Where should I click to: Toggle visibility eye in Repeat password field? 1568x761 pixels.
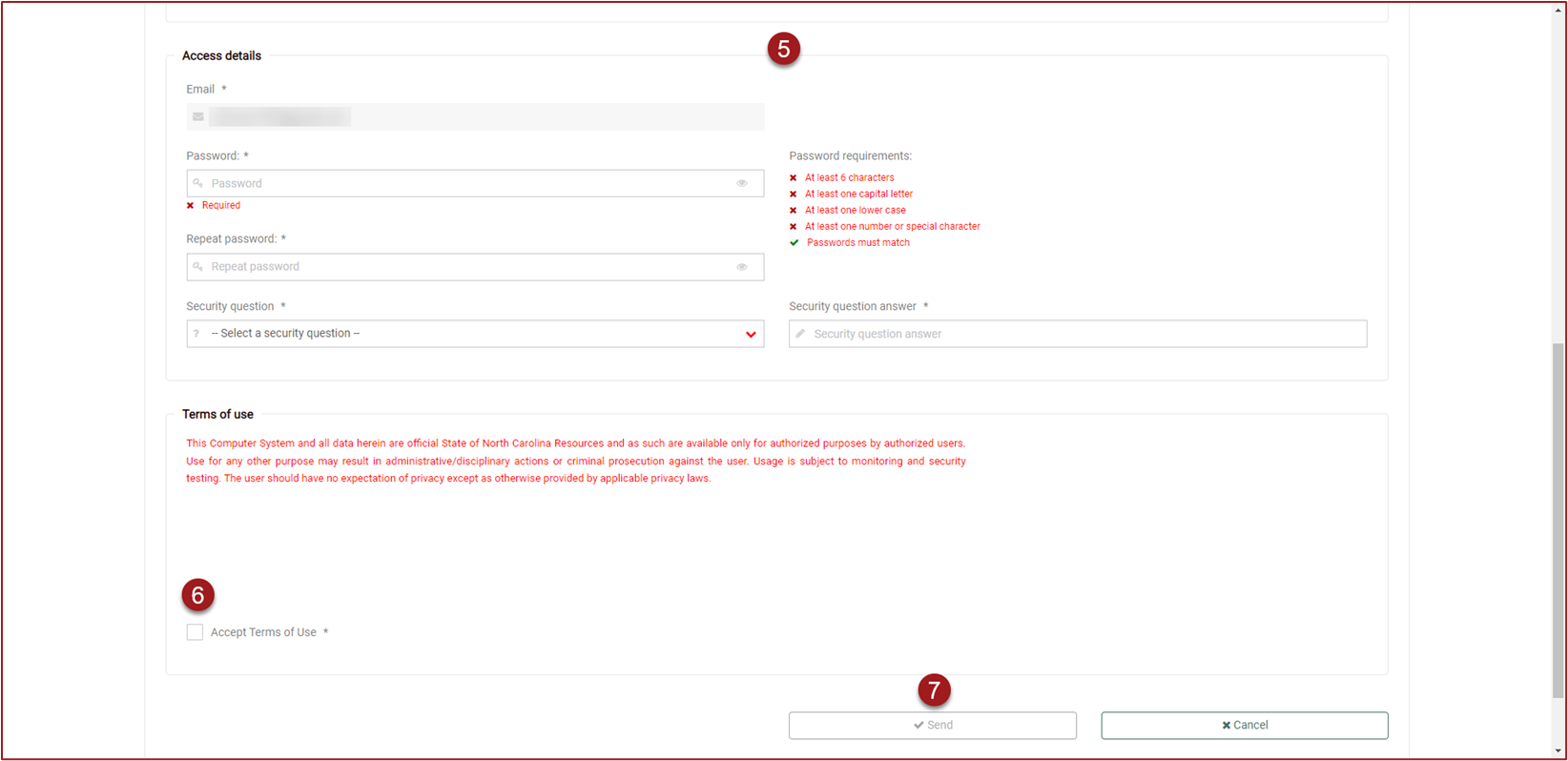click(742, 267)
